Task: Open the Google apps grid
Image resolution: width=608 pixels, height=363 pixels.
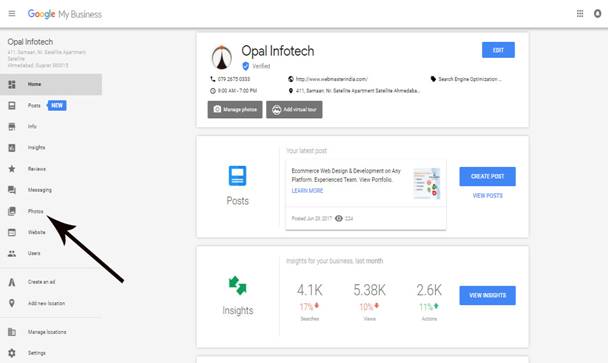Action: click(580, 14)
